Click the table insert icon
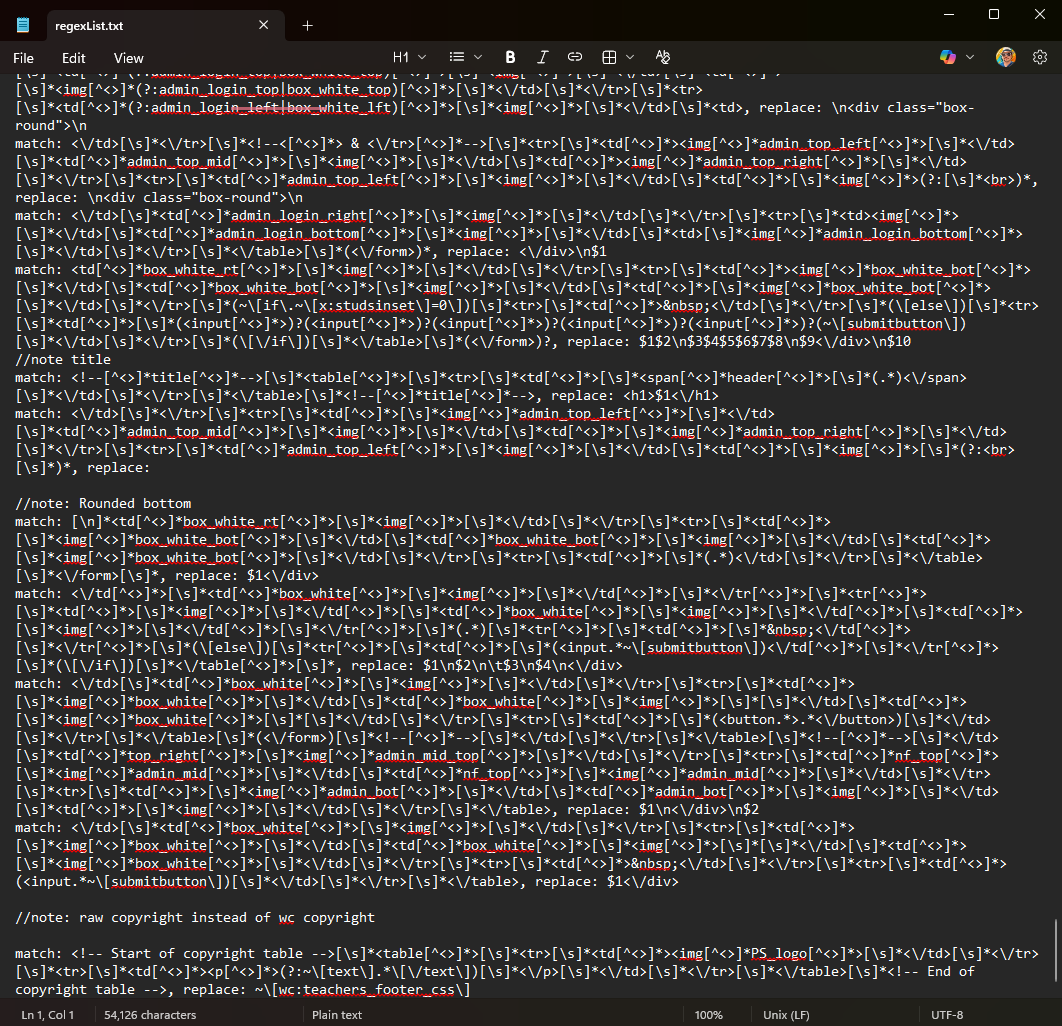This screenshot has width=1062, height=1026. click(609, 58)
